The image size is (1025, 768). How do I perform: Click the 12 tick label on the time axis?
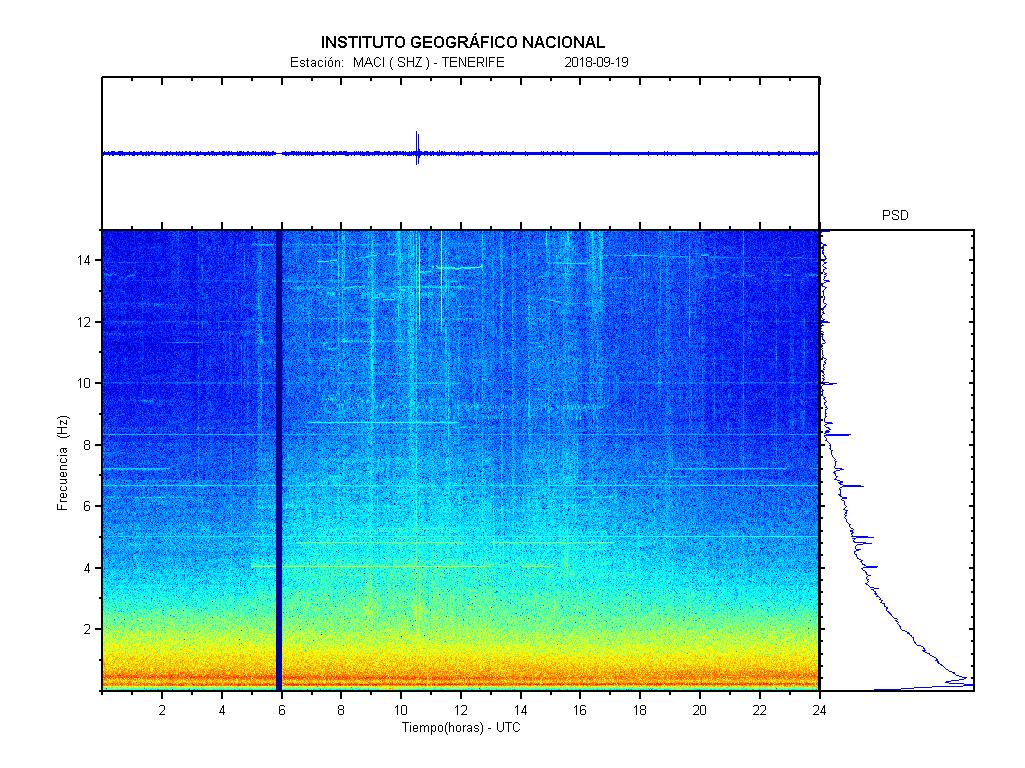click(x=461, y=710)
